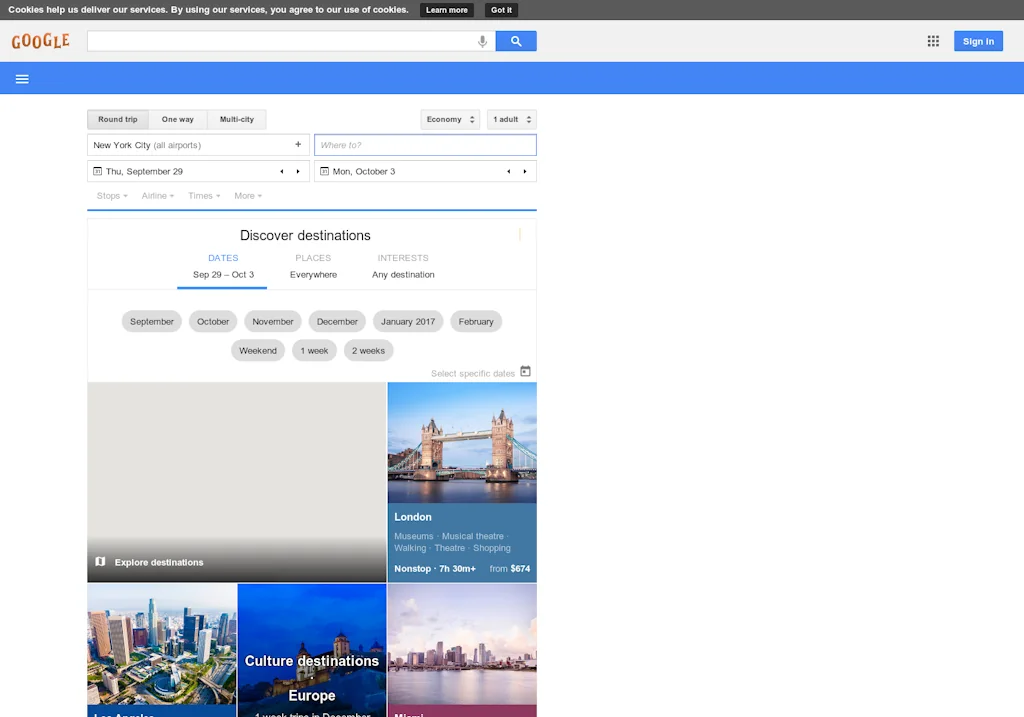Open the Google apps grid icon
This screenshot has height=717, width=1024.
[932, 41]
